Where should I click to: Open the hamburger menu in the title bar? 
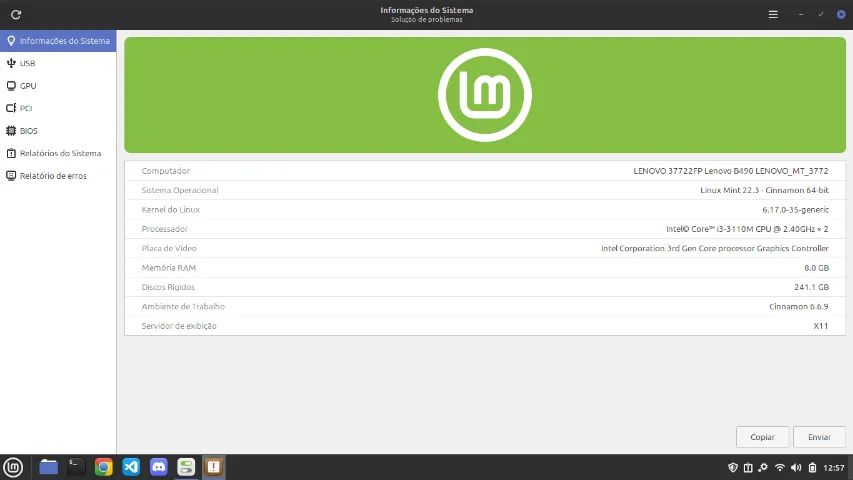point(773,15)
